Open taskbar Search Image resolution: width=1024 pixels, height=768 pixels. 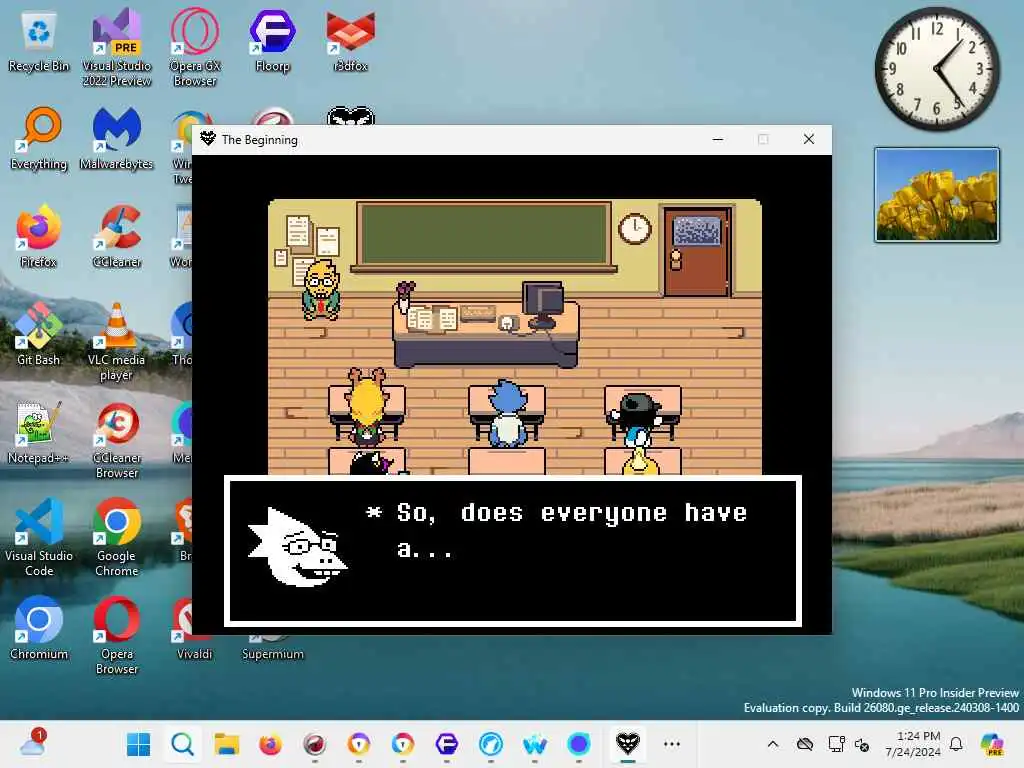click(182, 744)
